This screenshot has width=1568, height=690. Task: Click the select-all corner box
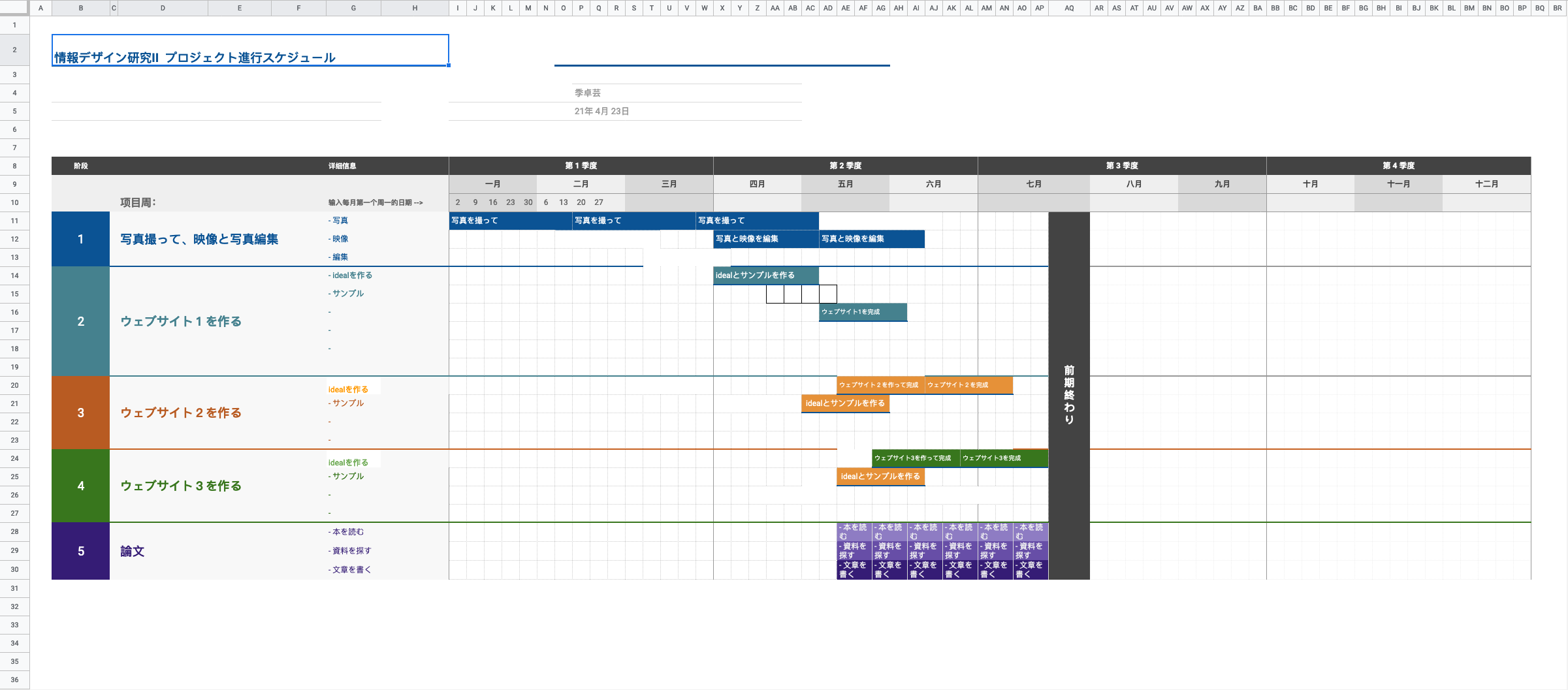tap(14, 8)
